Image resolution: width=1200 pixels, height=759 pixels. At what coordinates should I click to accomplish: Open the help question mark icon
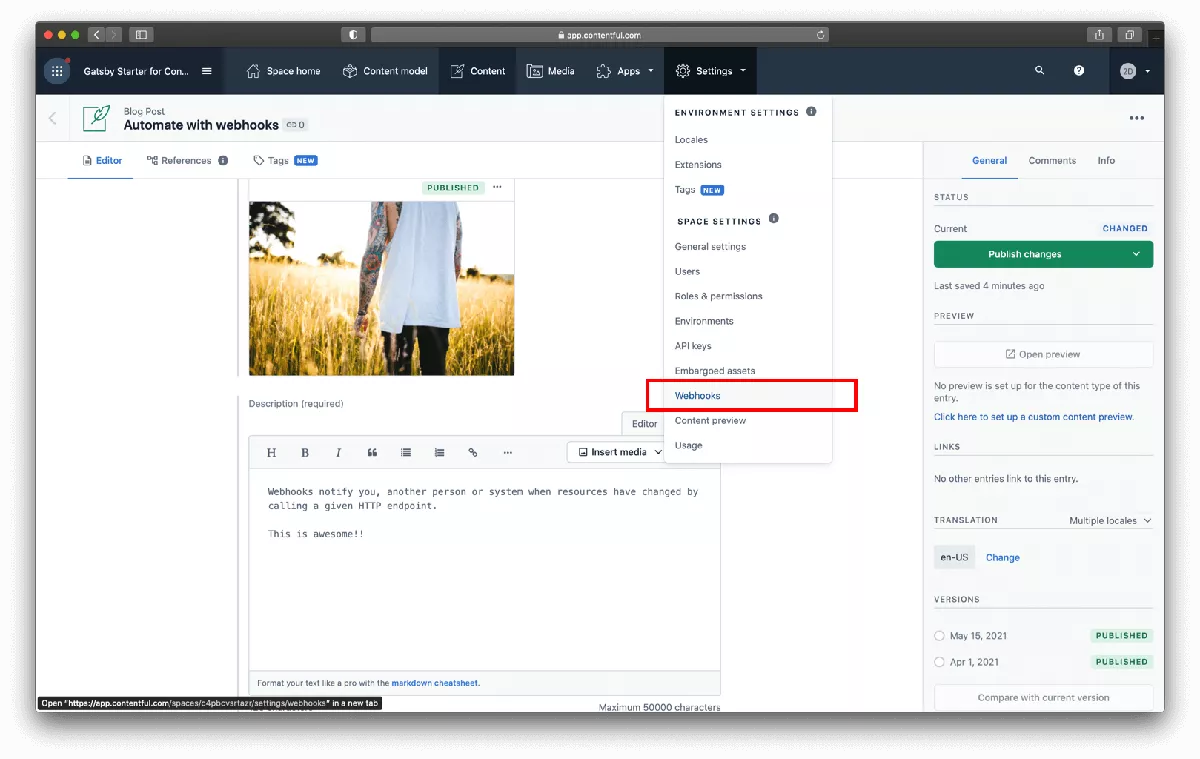pos(1079,71)
